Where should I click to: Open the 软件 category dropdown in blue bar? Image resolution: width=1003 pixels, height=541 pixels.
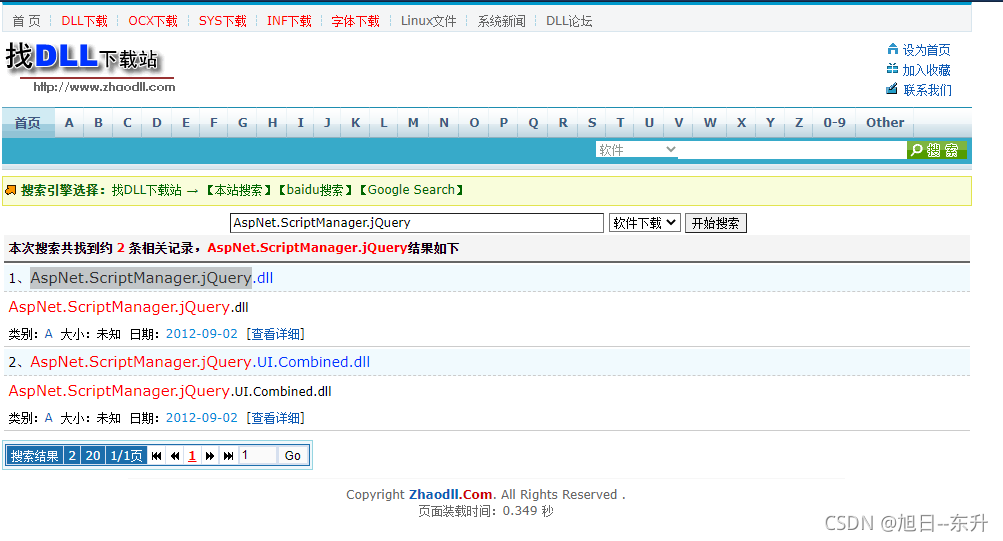click(x=636, y=150)
